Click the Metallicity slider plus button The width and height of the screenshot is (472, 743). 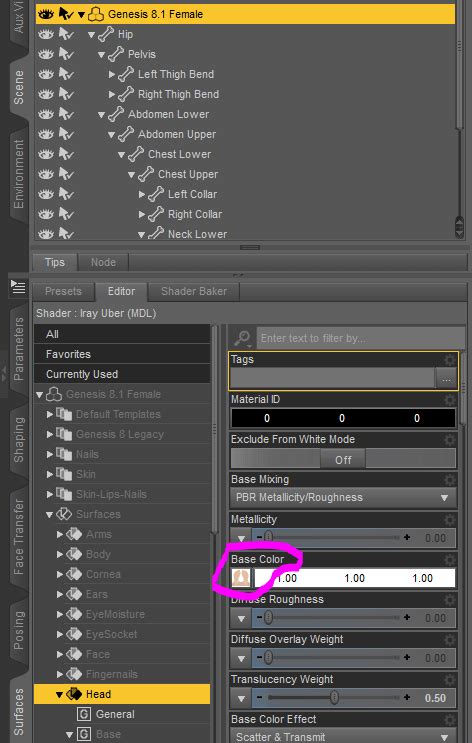coord(407,538)
